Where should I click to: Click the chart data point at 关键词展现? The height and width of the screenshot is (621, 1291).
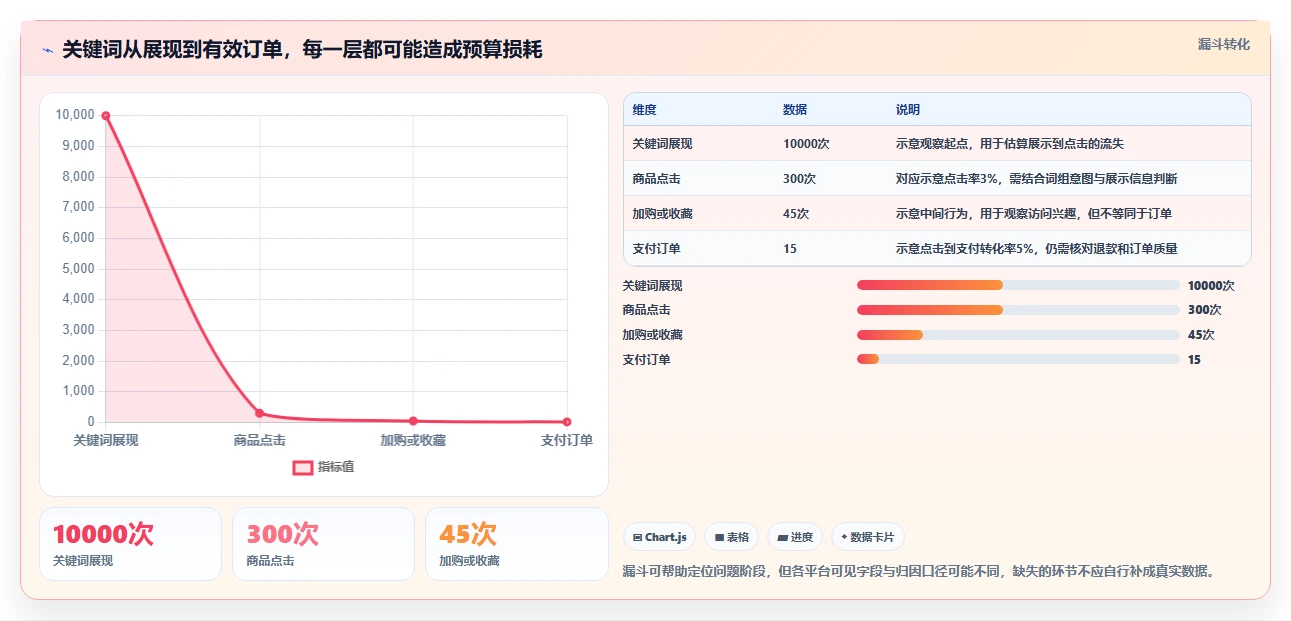[x=106, y=116]
